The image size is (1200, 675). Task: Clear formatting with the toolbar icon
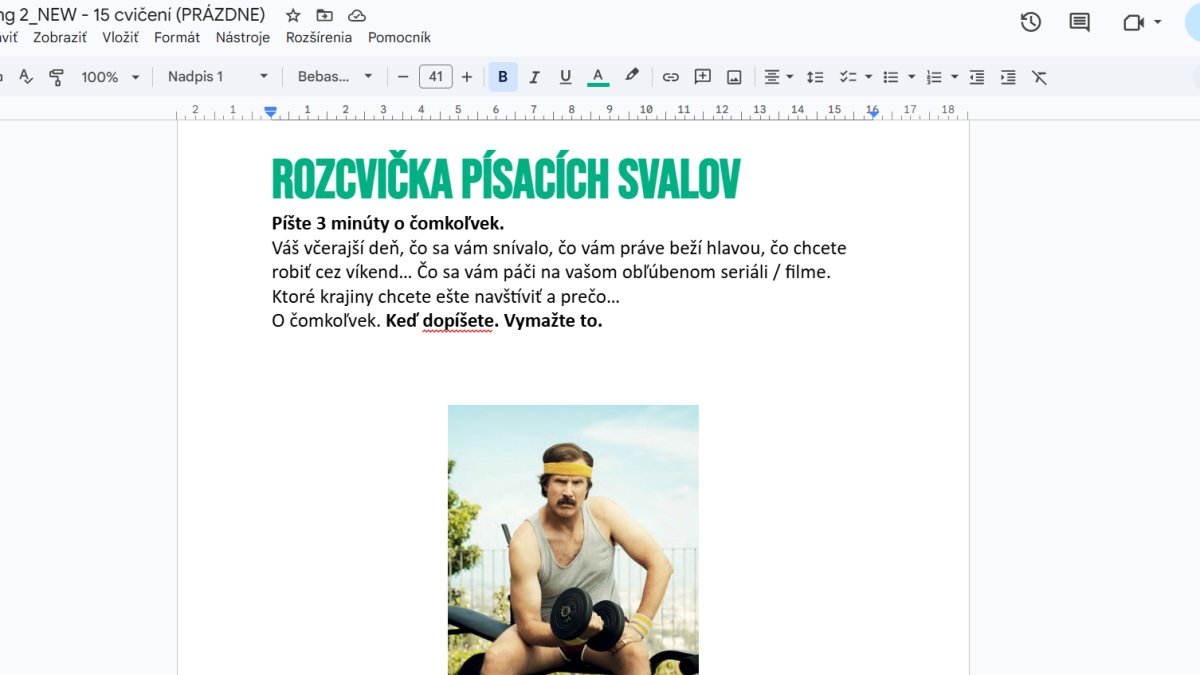tap(1040, 77)
